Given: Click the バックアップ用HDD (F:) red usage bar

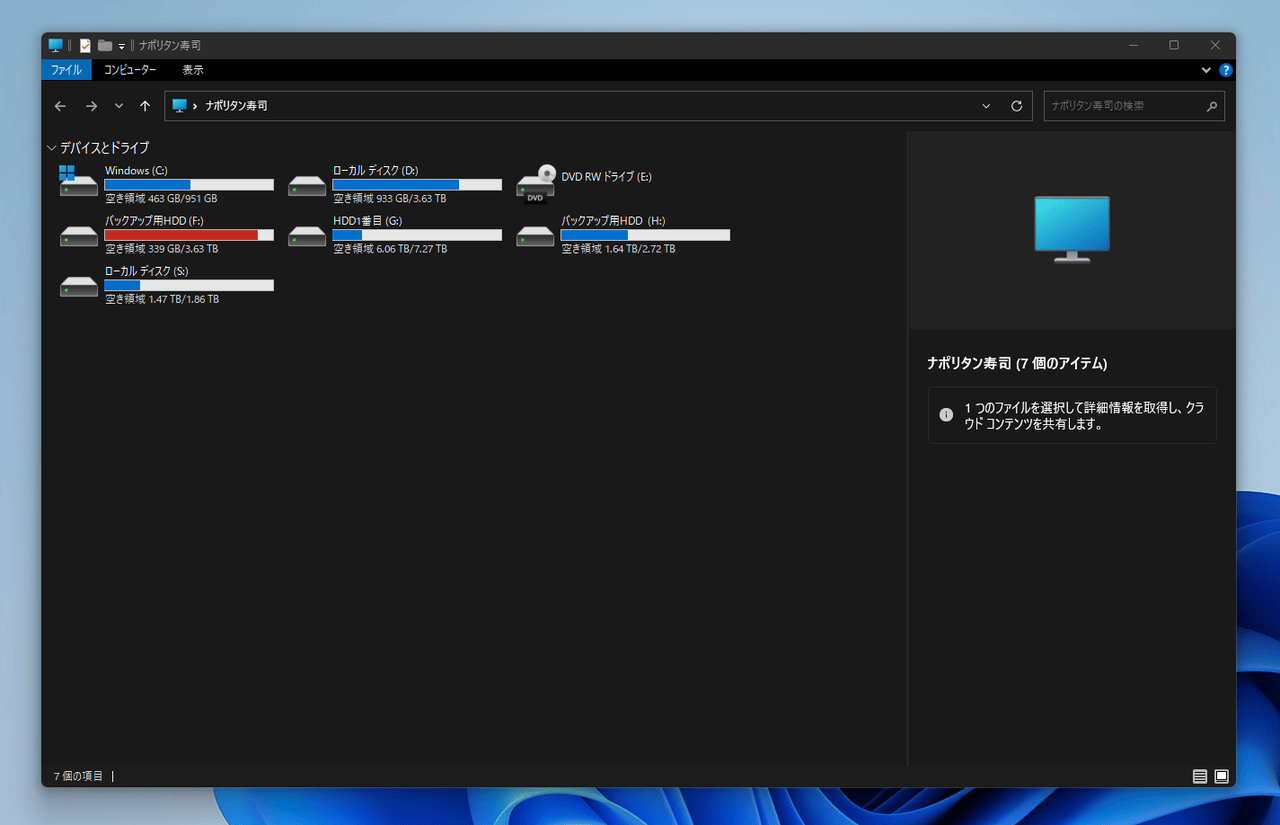Looking at the screenshot, I should point(181,235).
